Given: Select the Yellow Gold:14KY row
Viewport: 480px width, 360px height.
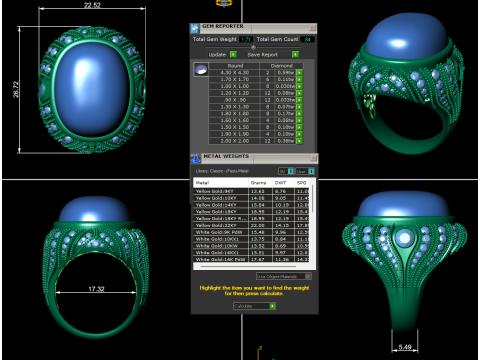Looking at the screenshot, I should pyautogui.click(x=251, y=205).
